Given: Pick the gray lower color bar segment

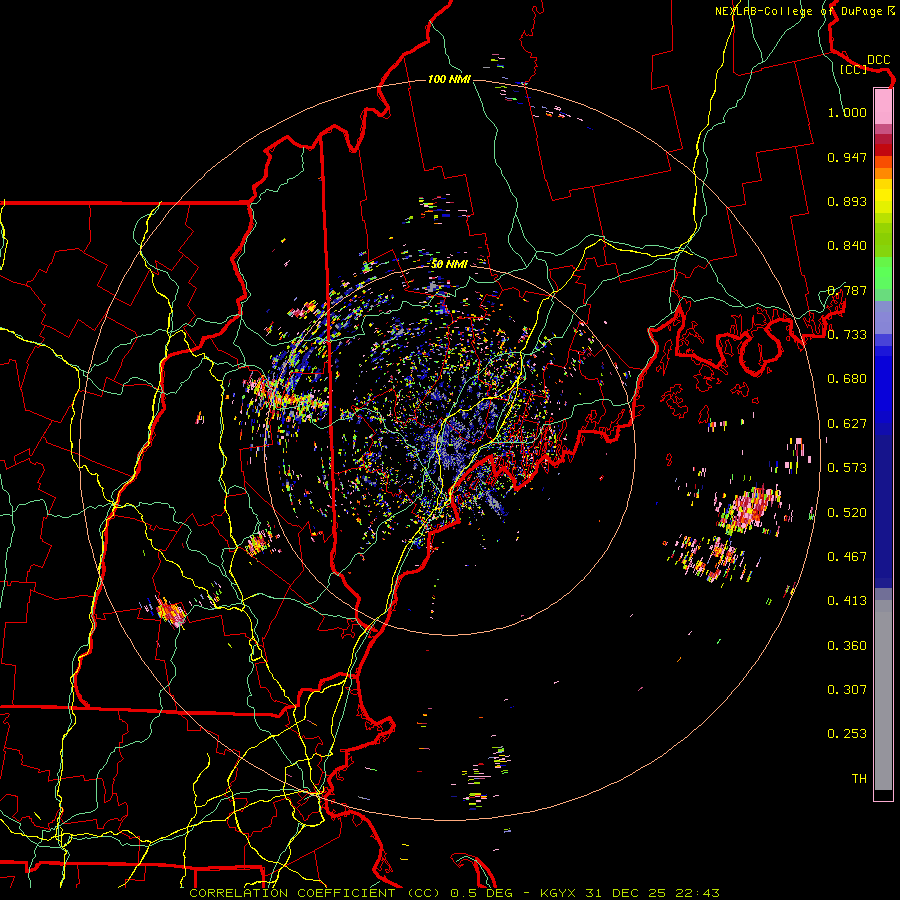Looking at the screenshot, I should tap(883, 695).
